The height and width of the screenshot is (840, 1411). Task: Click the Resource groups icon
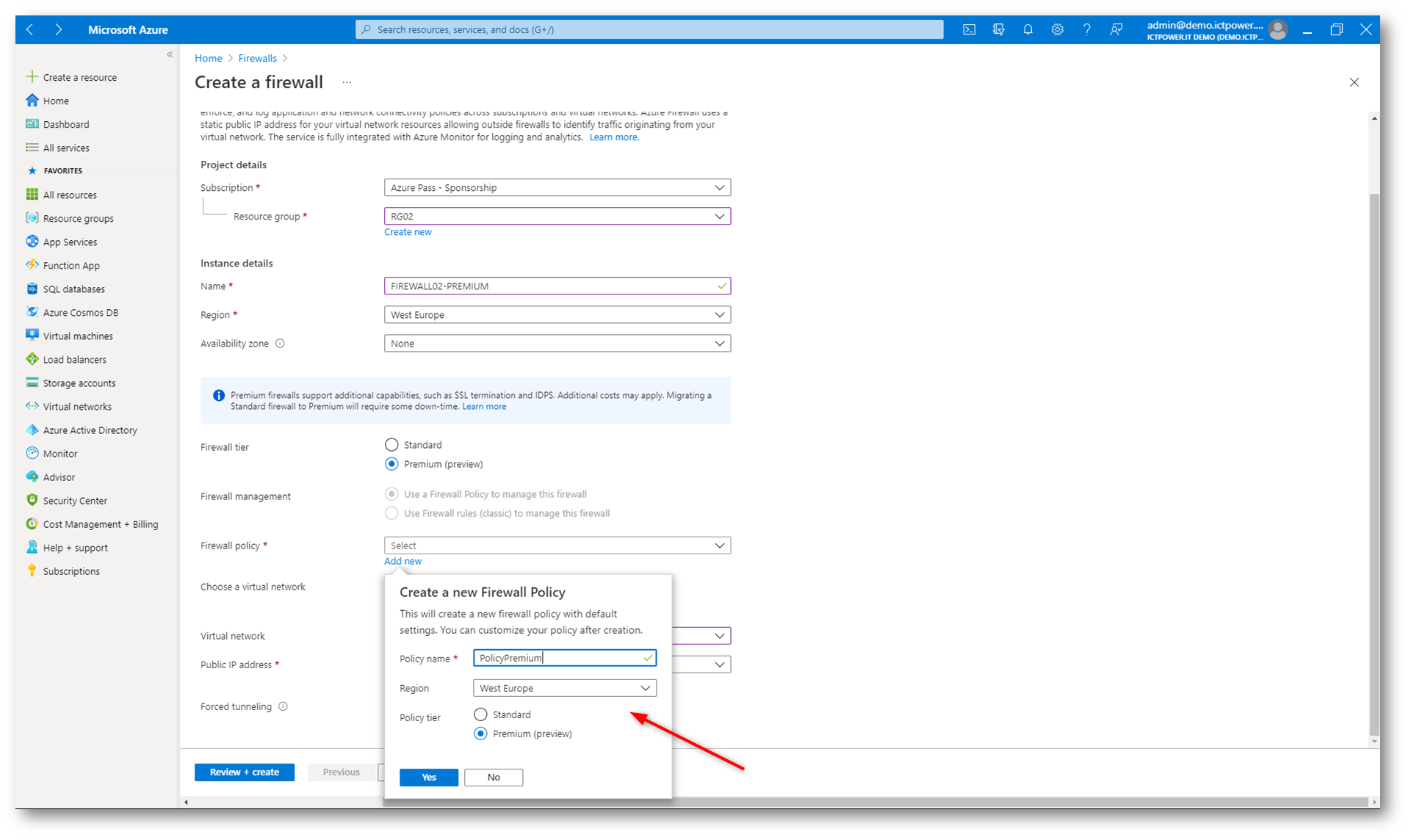pos(32,218)
